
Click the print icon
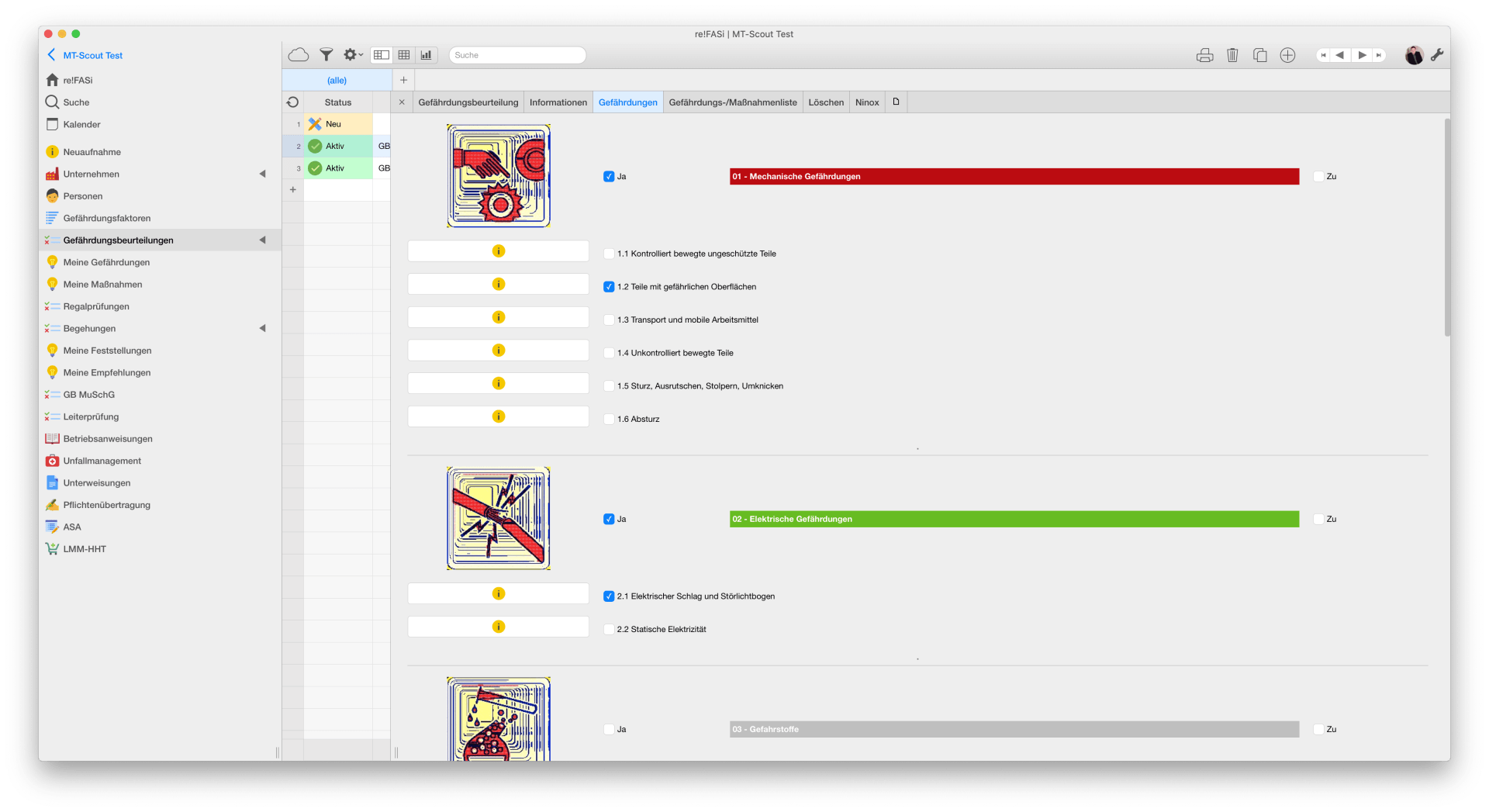pyautogui.click(x=1204, y=55)
